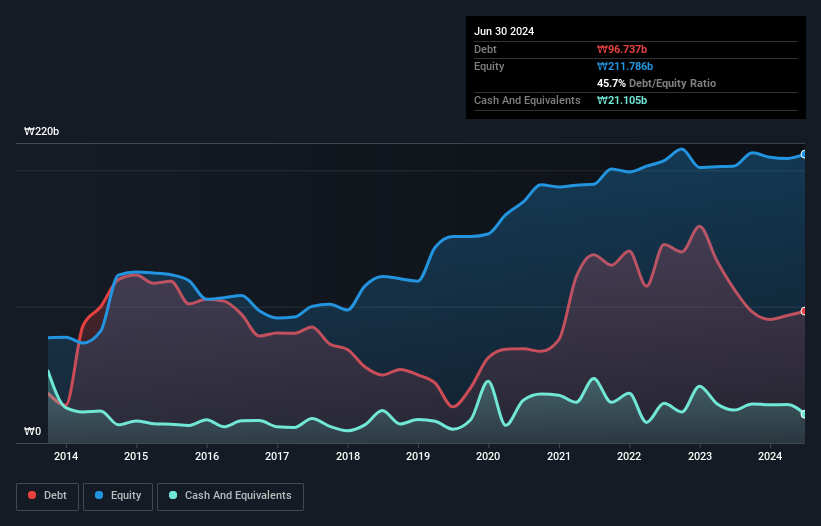Select the 2015 x-axis label
The width and height of the screenshot is (821, 526).
(136, 456)
